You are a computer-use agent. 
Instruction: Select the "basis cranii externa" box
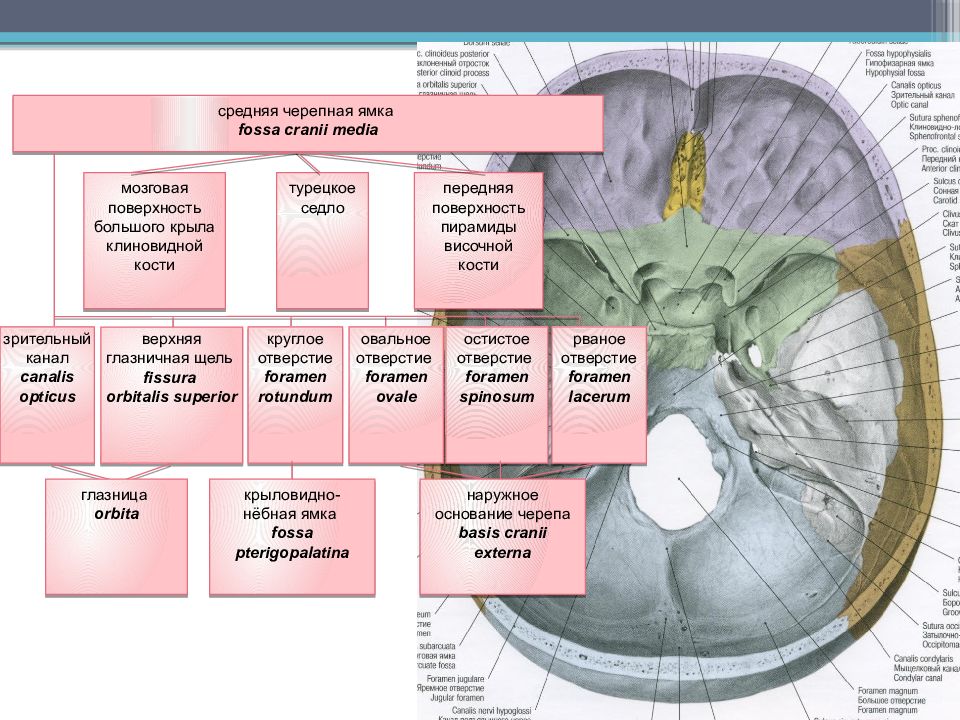(x=502, y=537)
